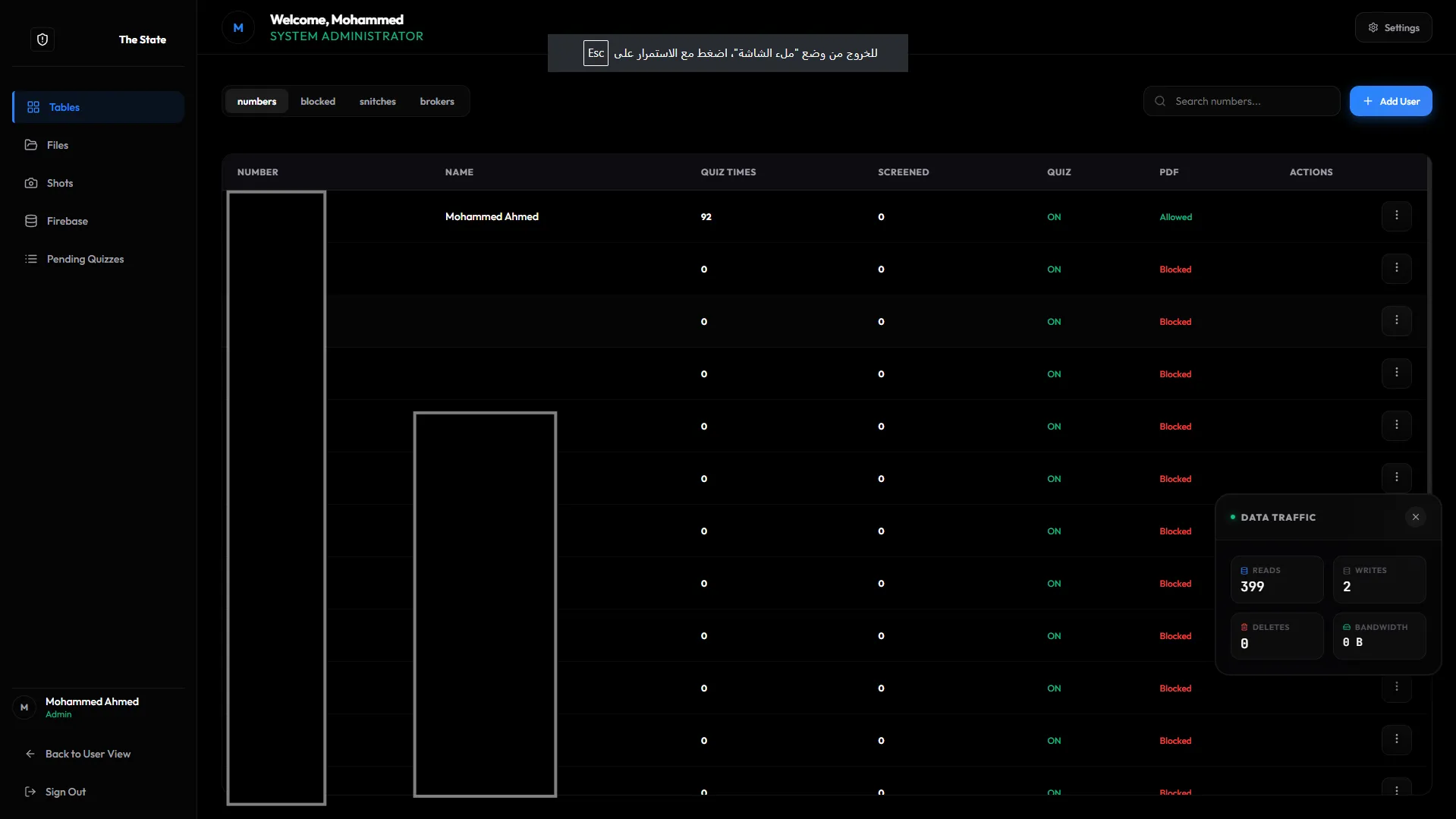The image size is (1456, 819).
Task: Click the shield logo icon beside The State
Action: [42, 39]
